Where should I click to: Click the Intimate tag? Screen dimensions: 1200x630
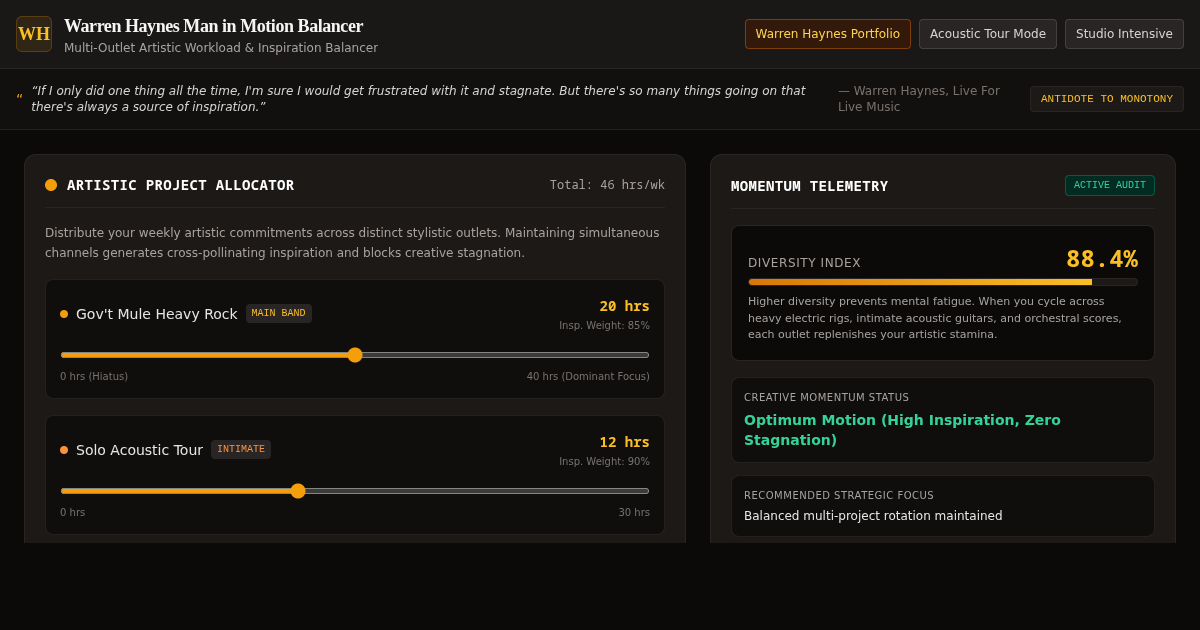point(241,449)
